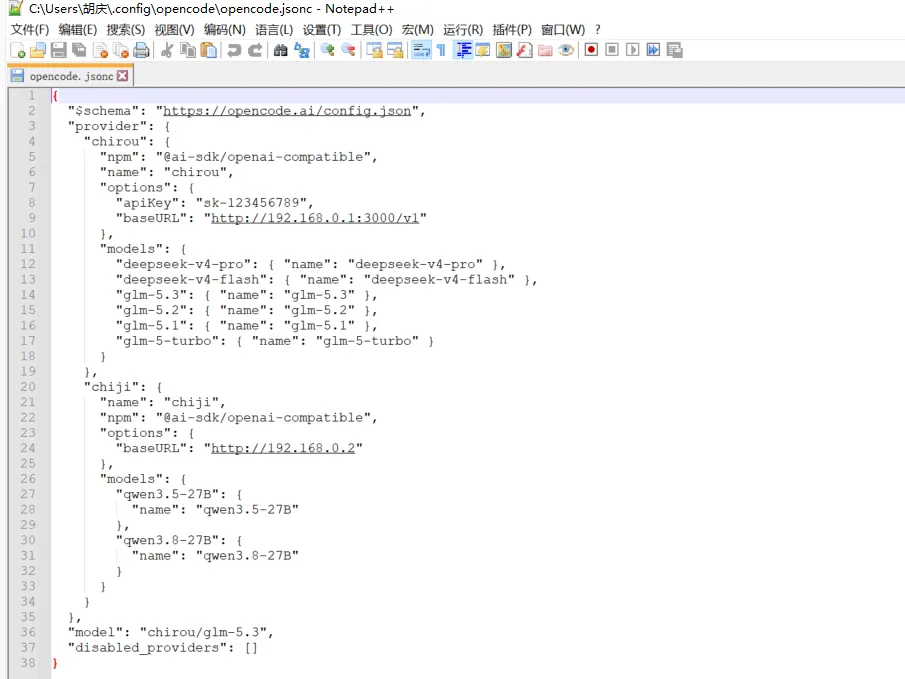905x679 pixels.
Task: Open the http://192.168.0.2 baseURL link
Action: click(x=283, y=448)
